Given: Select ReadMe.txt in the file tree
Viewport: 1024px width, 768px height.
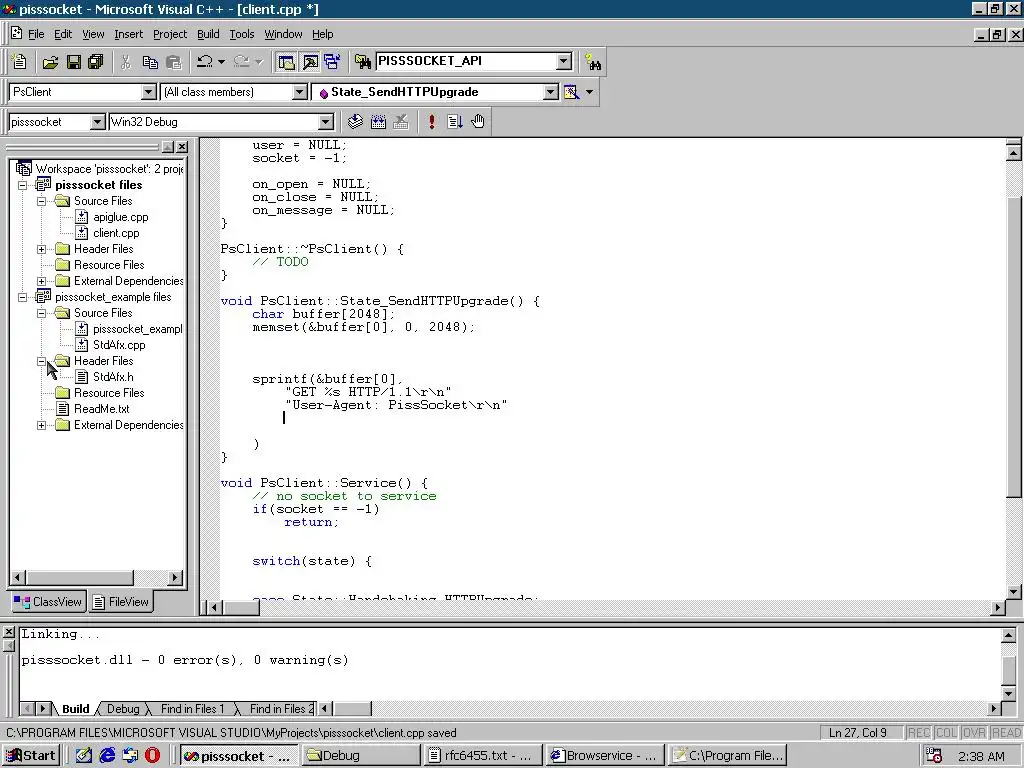Looking at the screenshot, I should pyautogui.click(x=101, y=409).
